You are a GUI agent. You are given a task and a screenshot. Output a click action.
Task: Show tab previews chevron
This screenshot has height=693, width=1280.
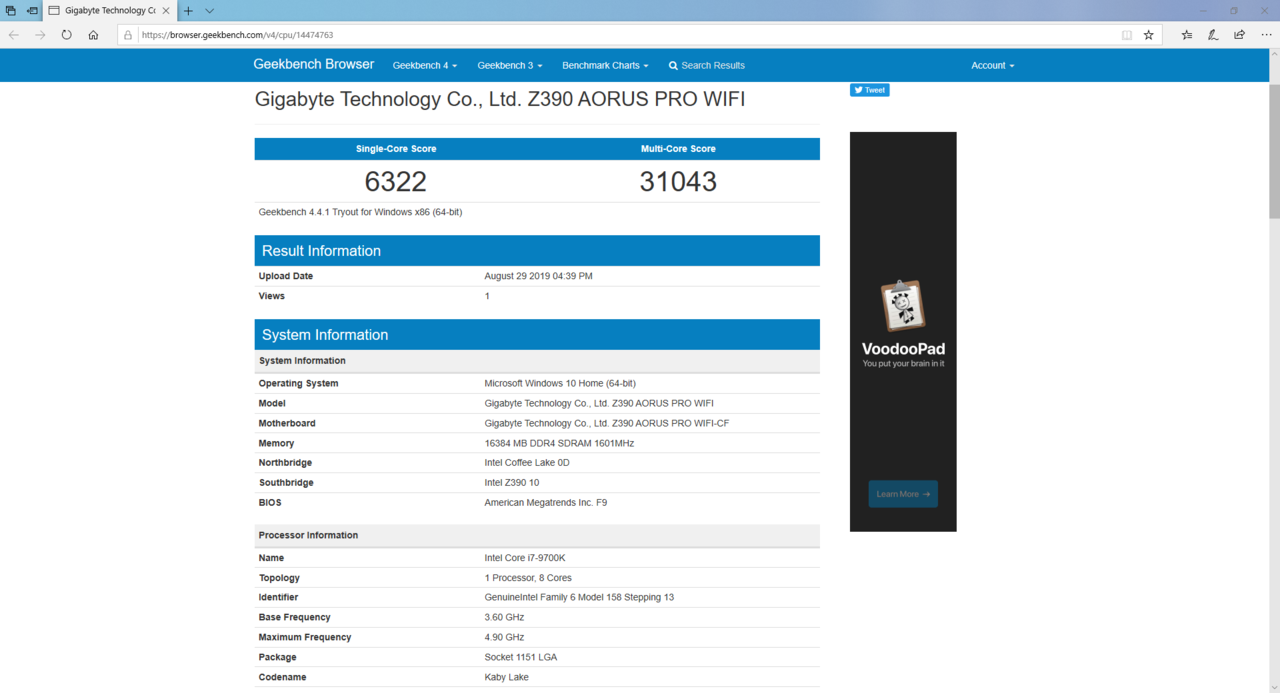tap(210, 10)
